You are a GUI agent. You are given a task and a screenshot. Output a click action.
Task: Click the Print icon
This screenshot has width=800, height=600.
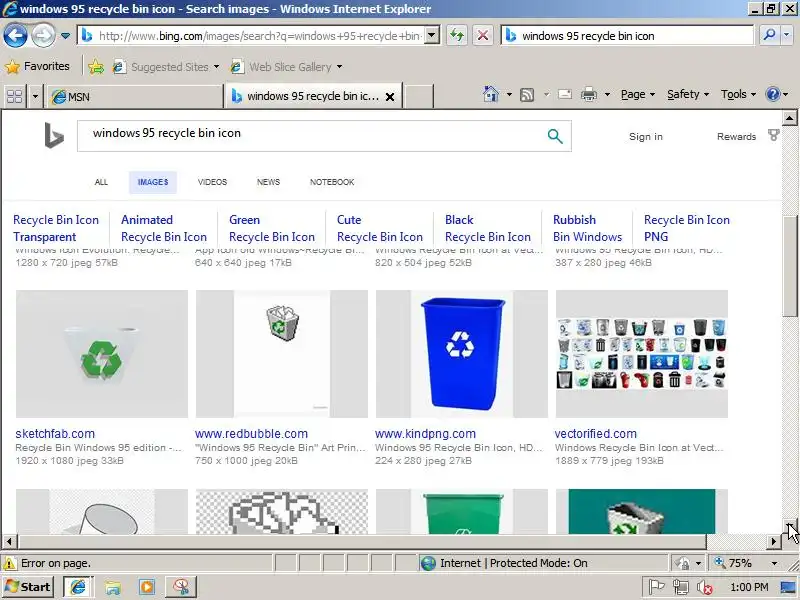(589, 94)
